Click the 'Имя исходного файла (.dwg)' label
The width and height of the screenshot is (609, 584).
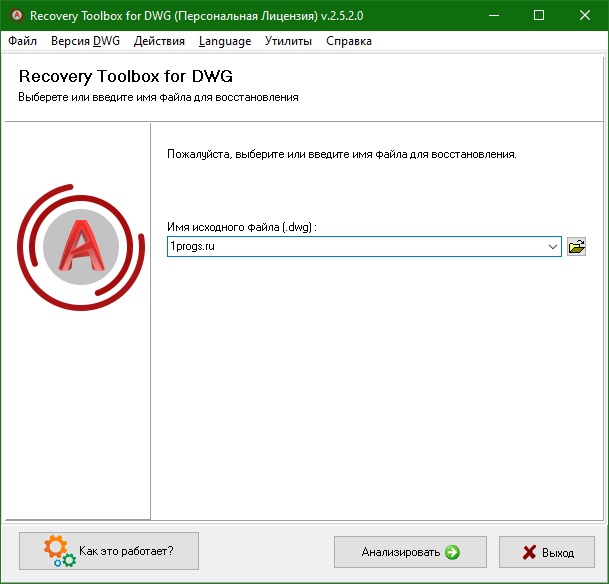[x=242, y=227]
